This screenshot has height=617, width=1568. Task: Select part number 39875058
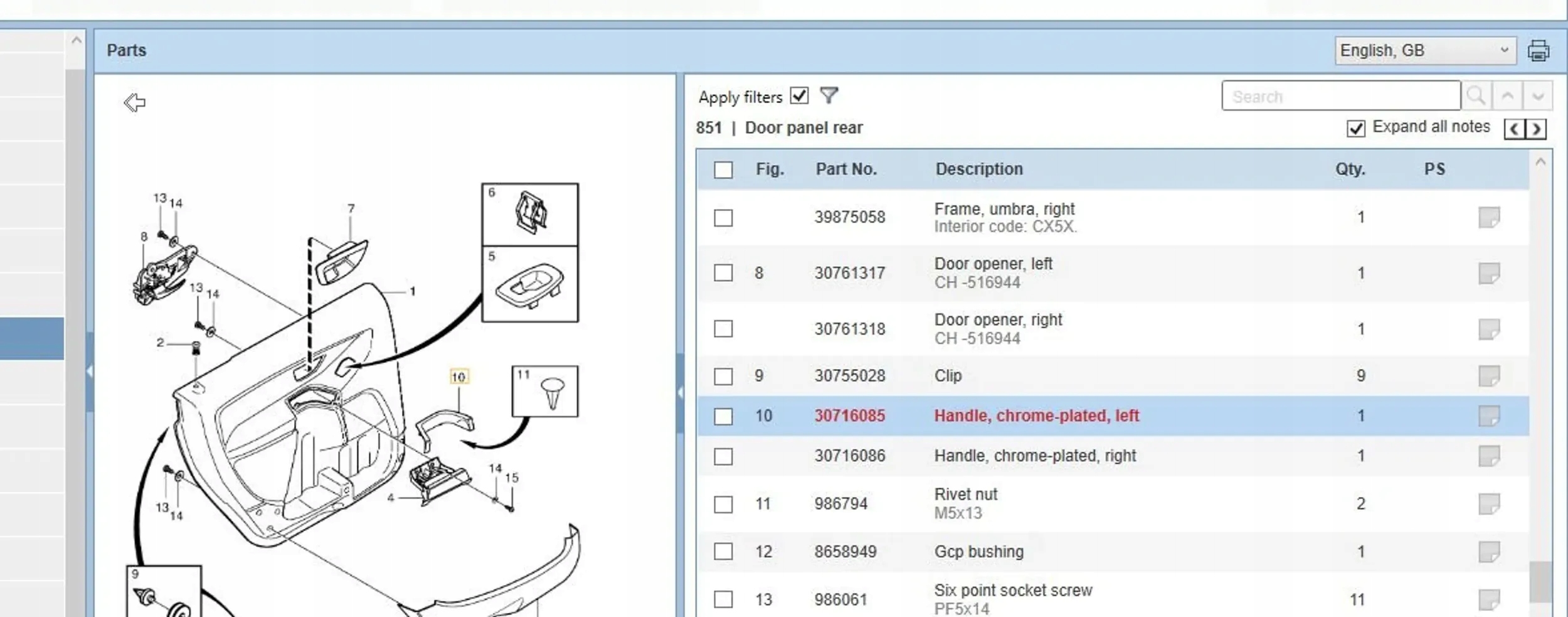click(850, 217)
